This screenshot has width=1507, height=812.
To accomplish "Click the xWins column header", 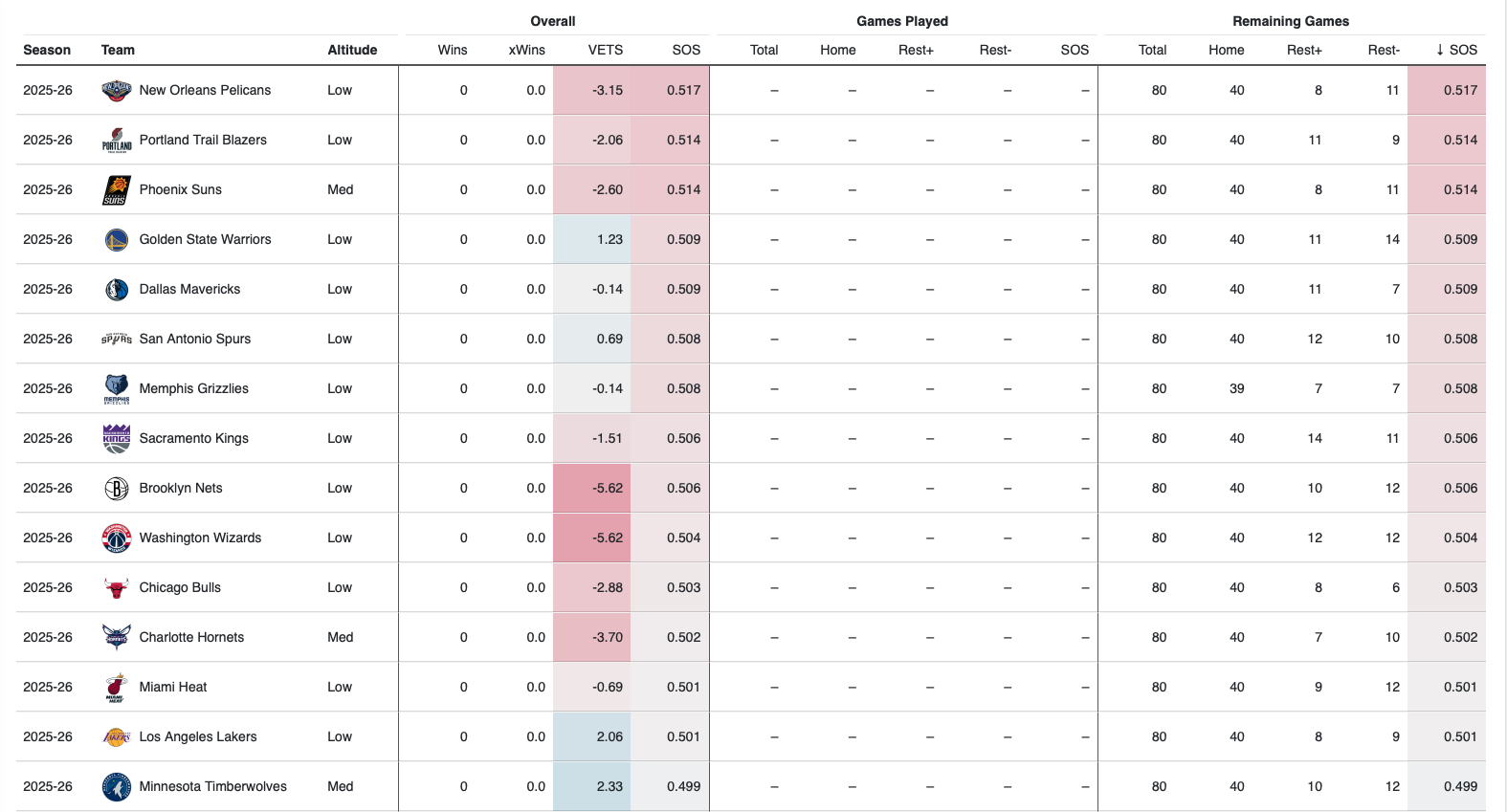I will pyautogui.click(x=526, y=50).
